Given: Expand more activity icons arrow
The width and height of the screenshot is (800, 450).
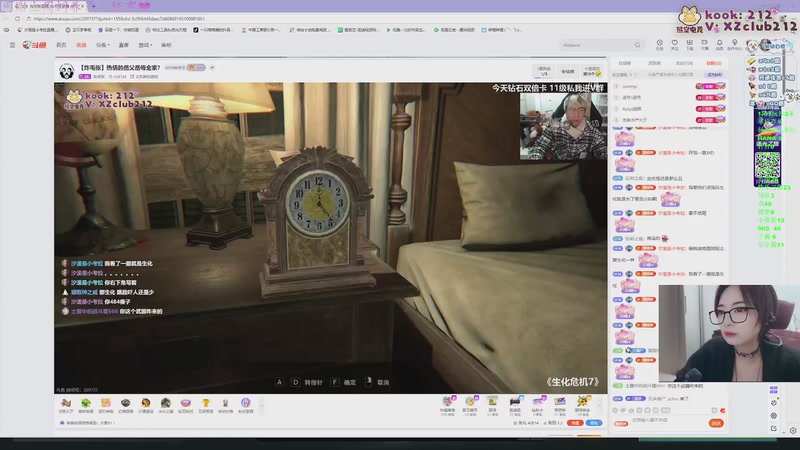Looking at the screenshot, I should (x=261, y=406).
